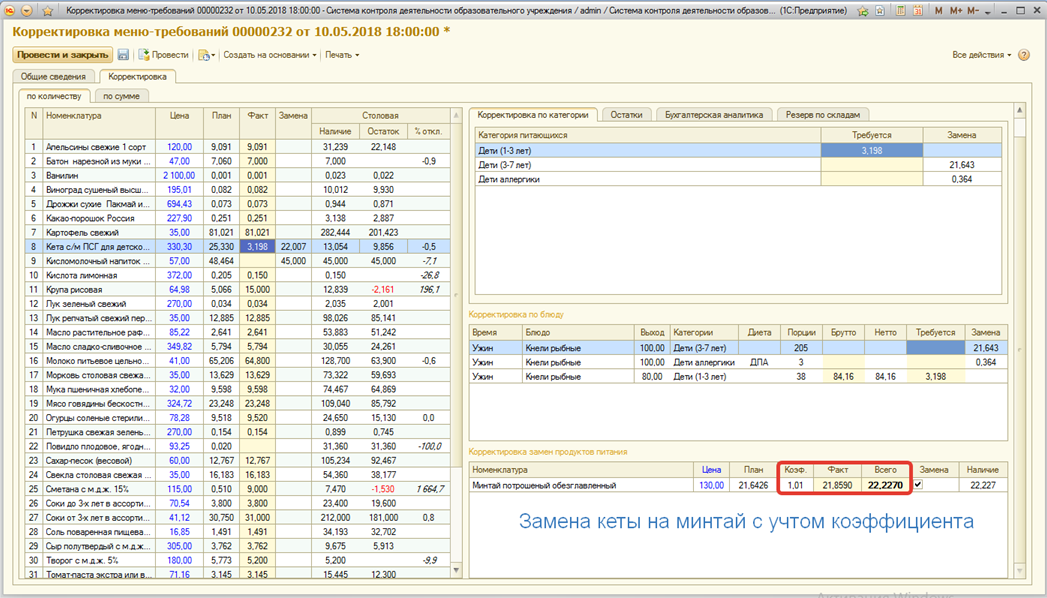The height and width of the screenshot is (598, 1047).
Task: Select Дети (3-7 лет) category row
Action: point(738,165)
